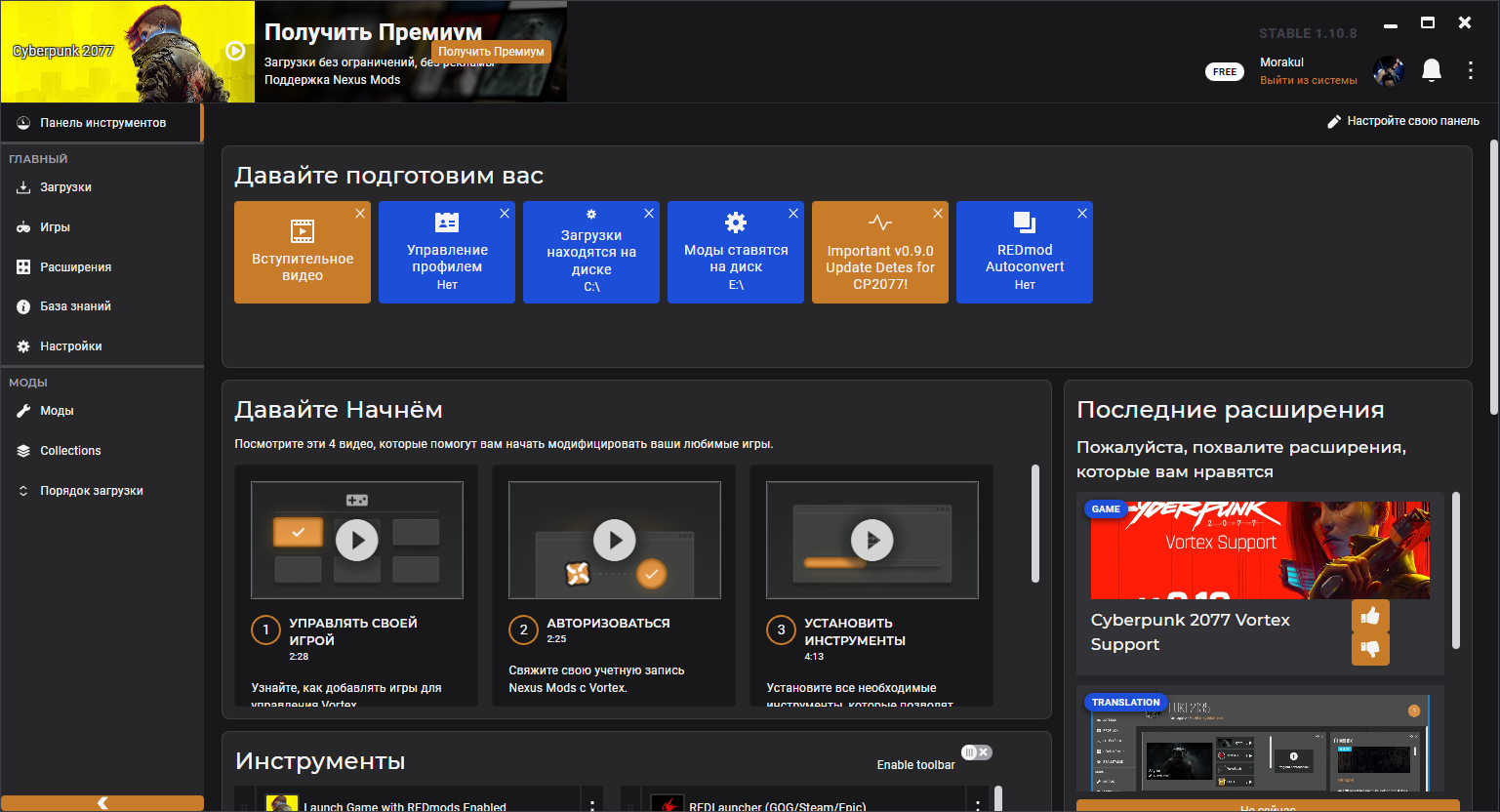
Task: Dismiss the REDmod Autoconvert tile
Action: (1081, 214)
